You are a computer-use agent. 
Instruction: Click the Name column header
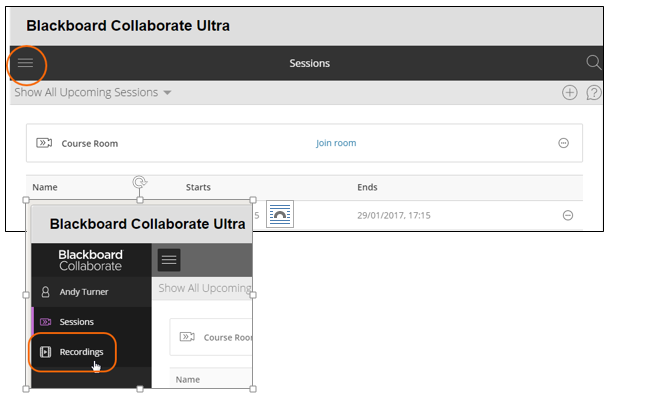coord(45,187)
